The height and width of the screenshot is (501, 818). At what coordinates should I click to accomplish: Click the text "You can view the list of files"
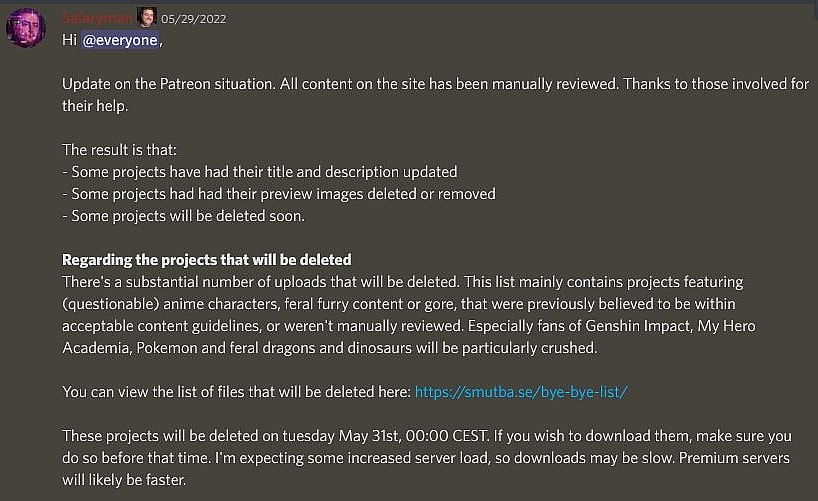[x=236, y=392]
